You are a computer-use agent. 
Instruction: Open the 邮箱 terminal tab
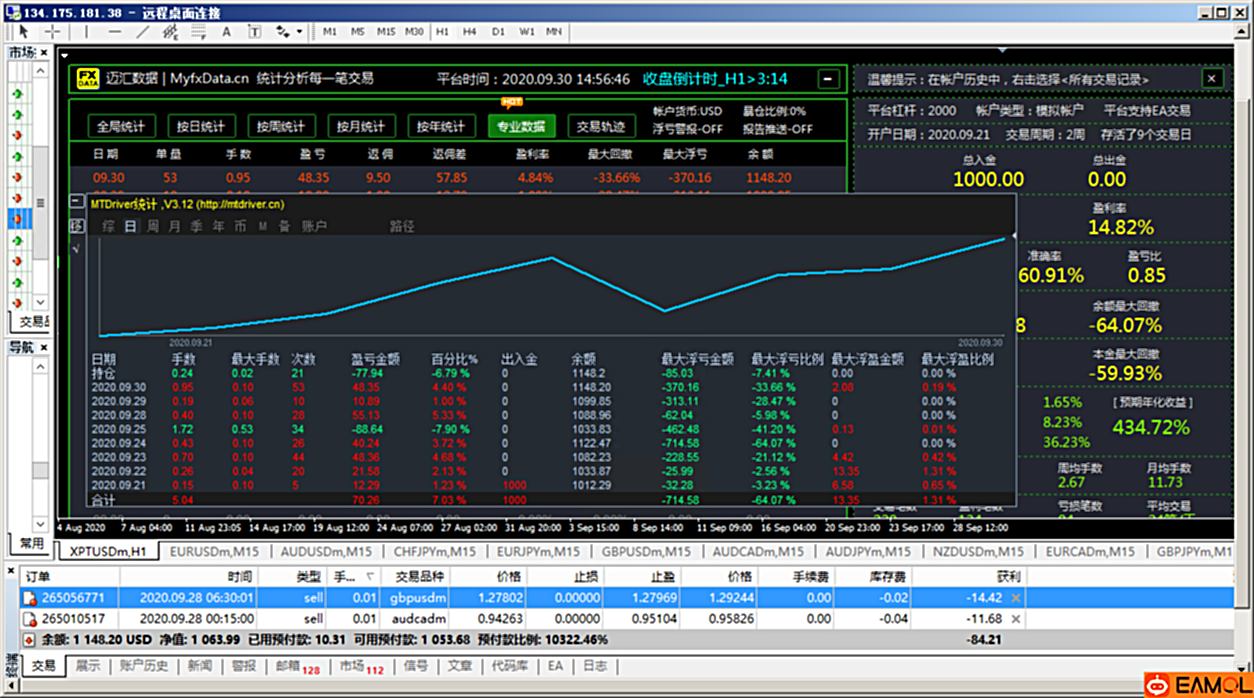(298, 666)
